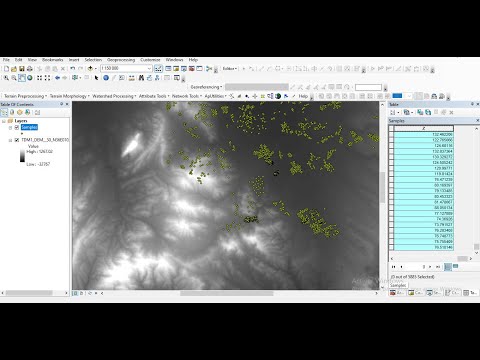480x360 pixels.
Task: Create a new map document
Action: tap(6, 69)
